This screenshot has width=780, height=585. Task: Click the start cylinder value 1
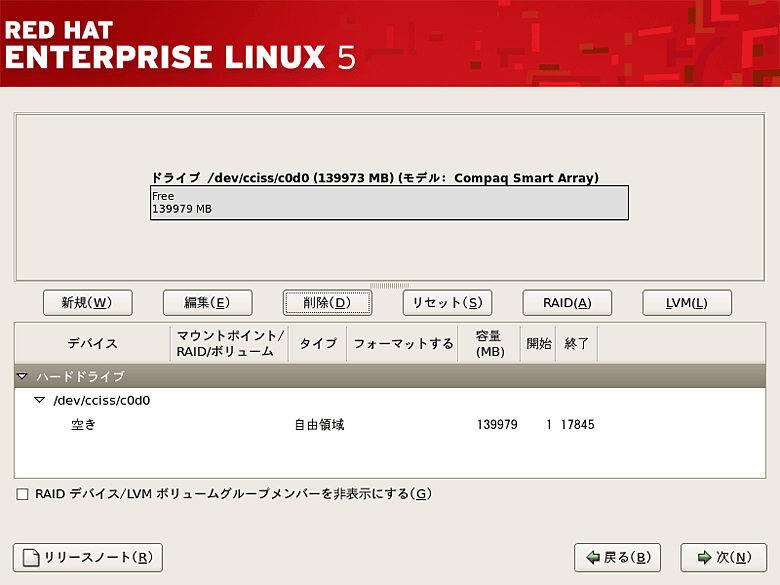pos(549,424)
